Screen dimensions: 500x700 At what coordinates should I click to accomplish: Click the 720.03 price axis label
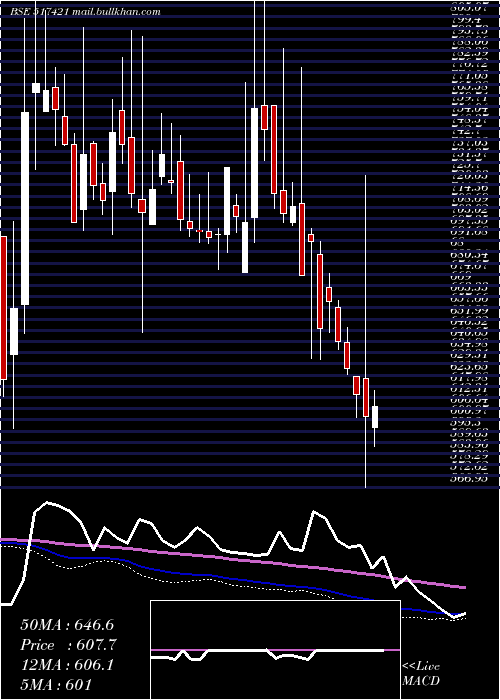point(469,176)
